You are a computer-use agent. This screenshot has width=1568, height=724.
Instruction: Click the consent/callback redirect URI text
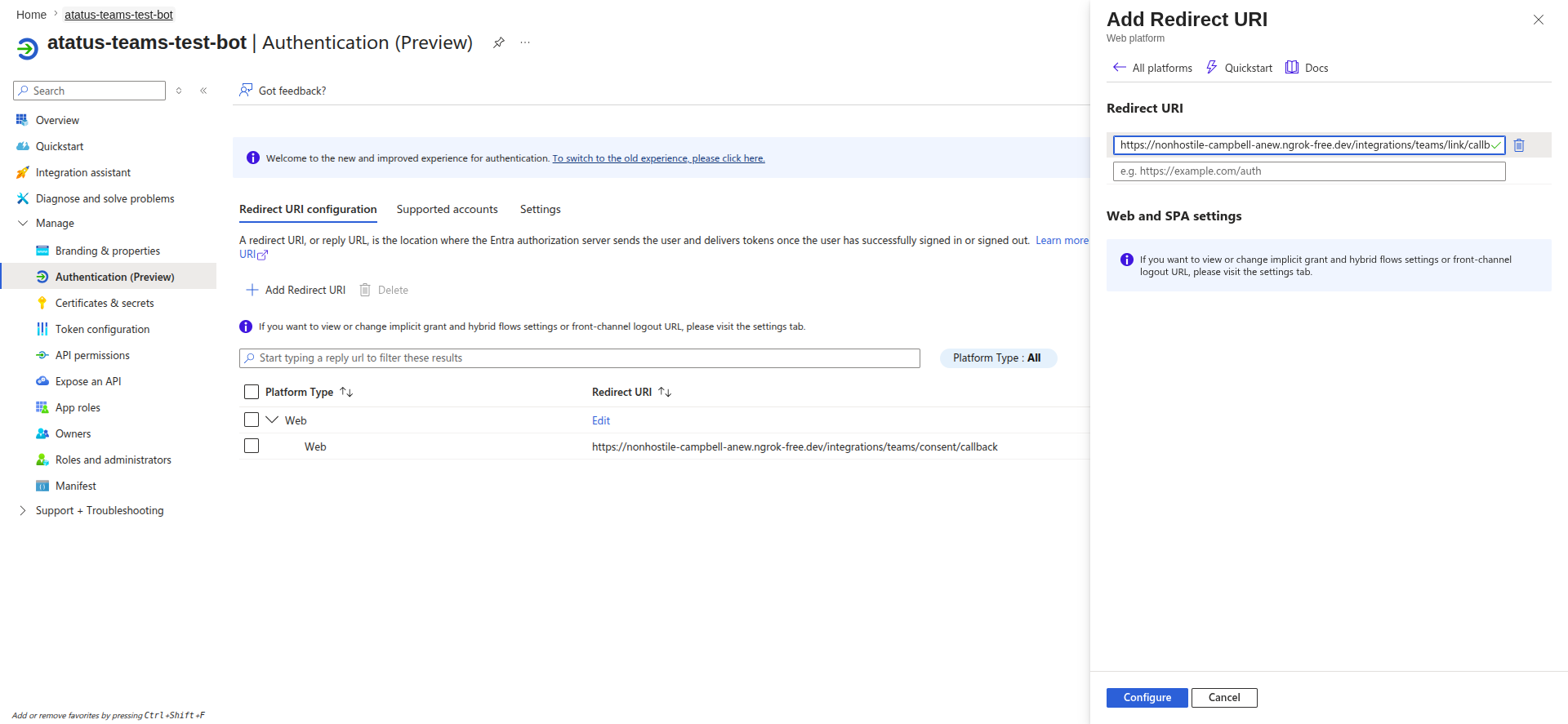[x=795, y=446]
